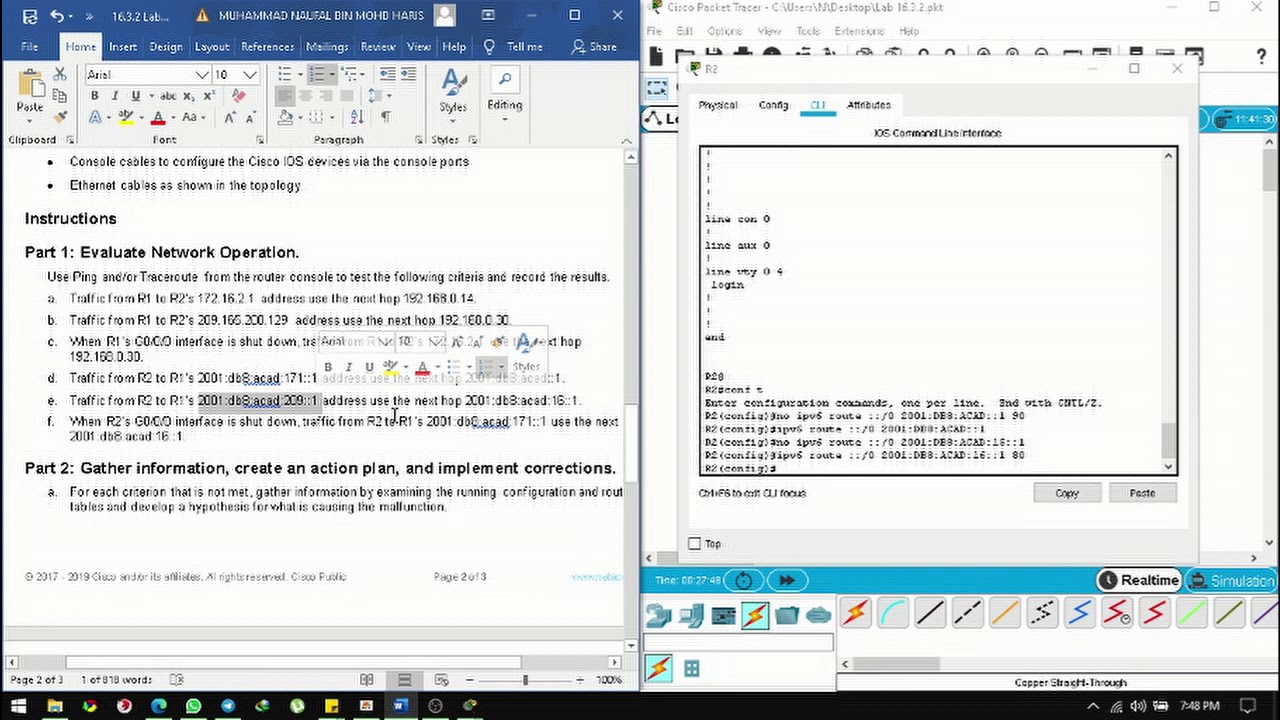The width and height of the screenshot is (1280, 720).
Task: Switch Packet Tracer to Realtime mode
Action: click(1139, 580)
